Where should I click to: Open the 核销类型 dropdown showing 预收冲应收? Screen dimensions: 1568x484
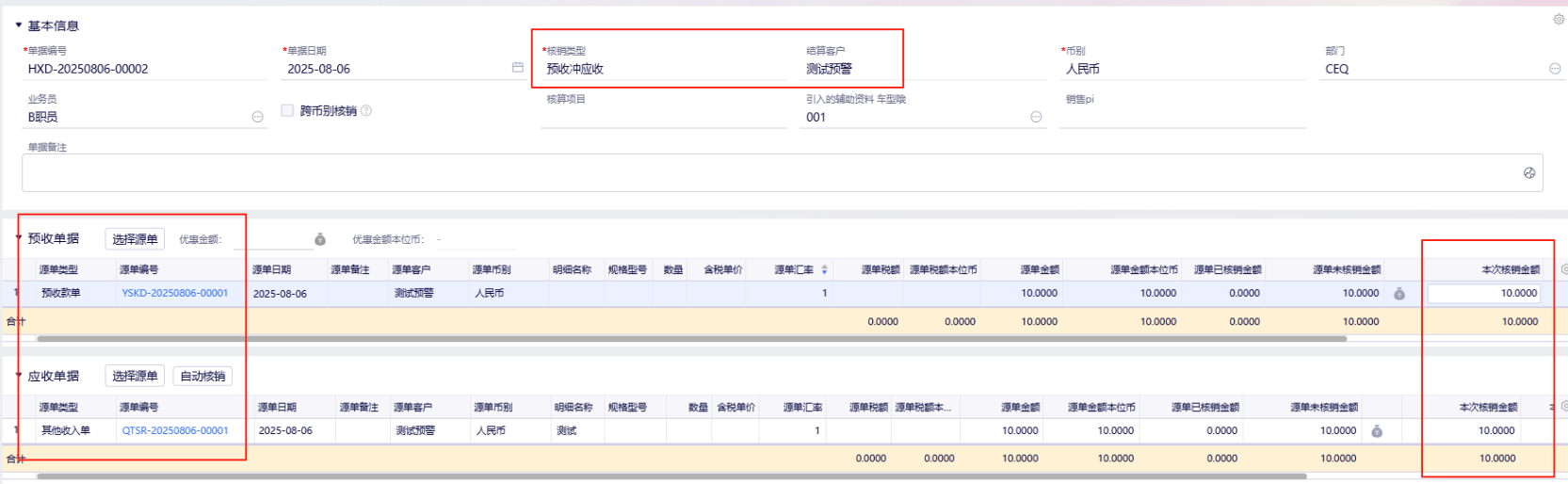[x=663, y=69]
